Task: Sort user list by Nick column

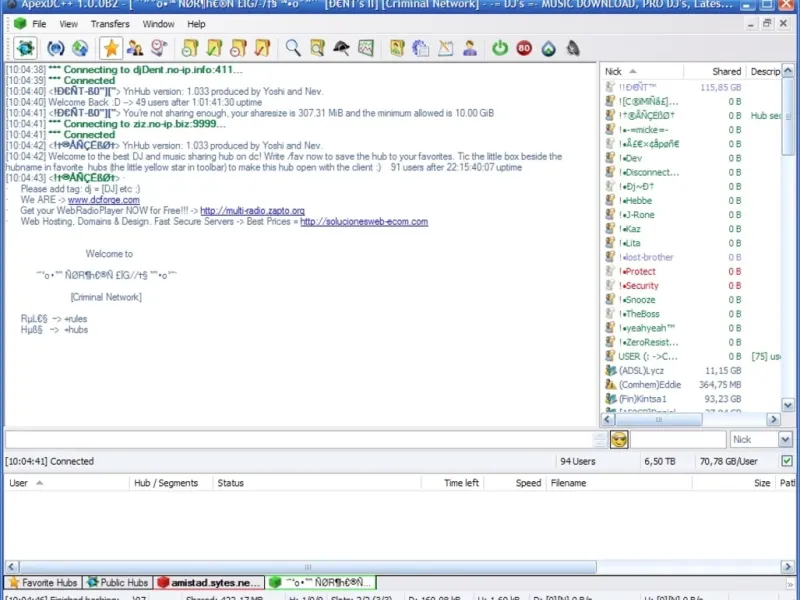Action: coord(642,71)
